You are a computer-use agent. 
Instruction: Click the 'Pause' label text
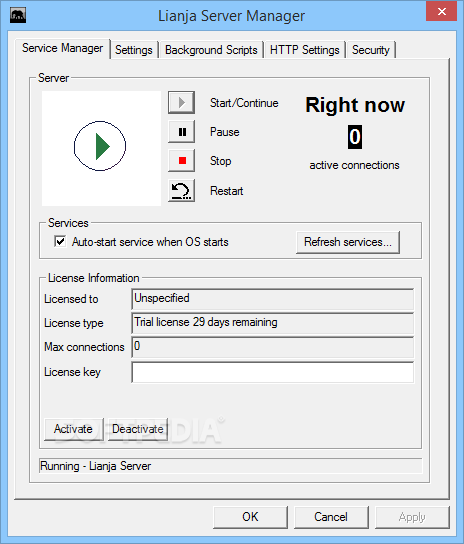click(x=225, y=132)
